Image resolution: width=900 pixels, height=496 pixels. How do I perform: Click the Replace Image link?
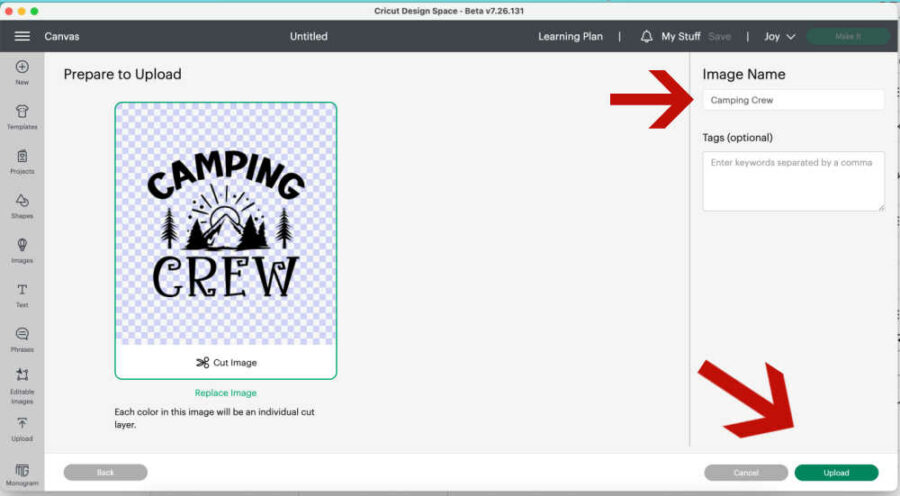point(225,393)
